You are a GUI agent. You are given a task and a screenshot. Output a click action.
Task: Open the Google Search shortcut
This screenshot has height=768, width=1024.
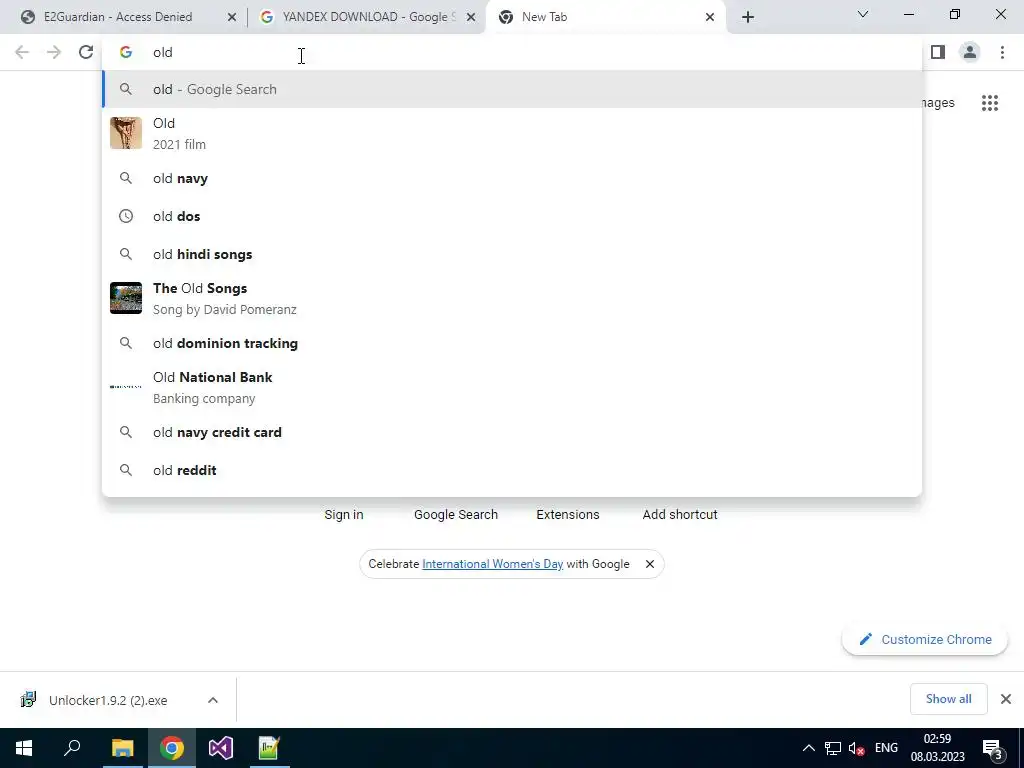tap(456, 515)
